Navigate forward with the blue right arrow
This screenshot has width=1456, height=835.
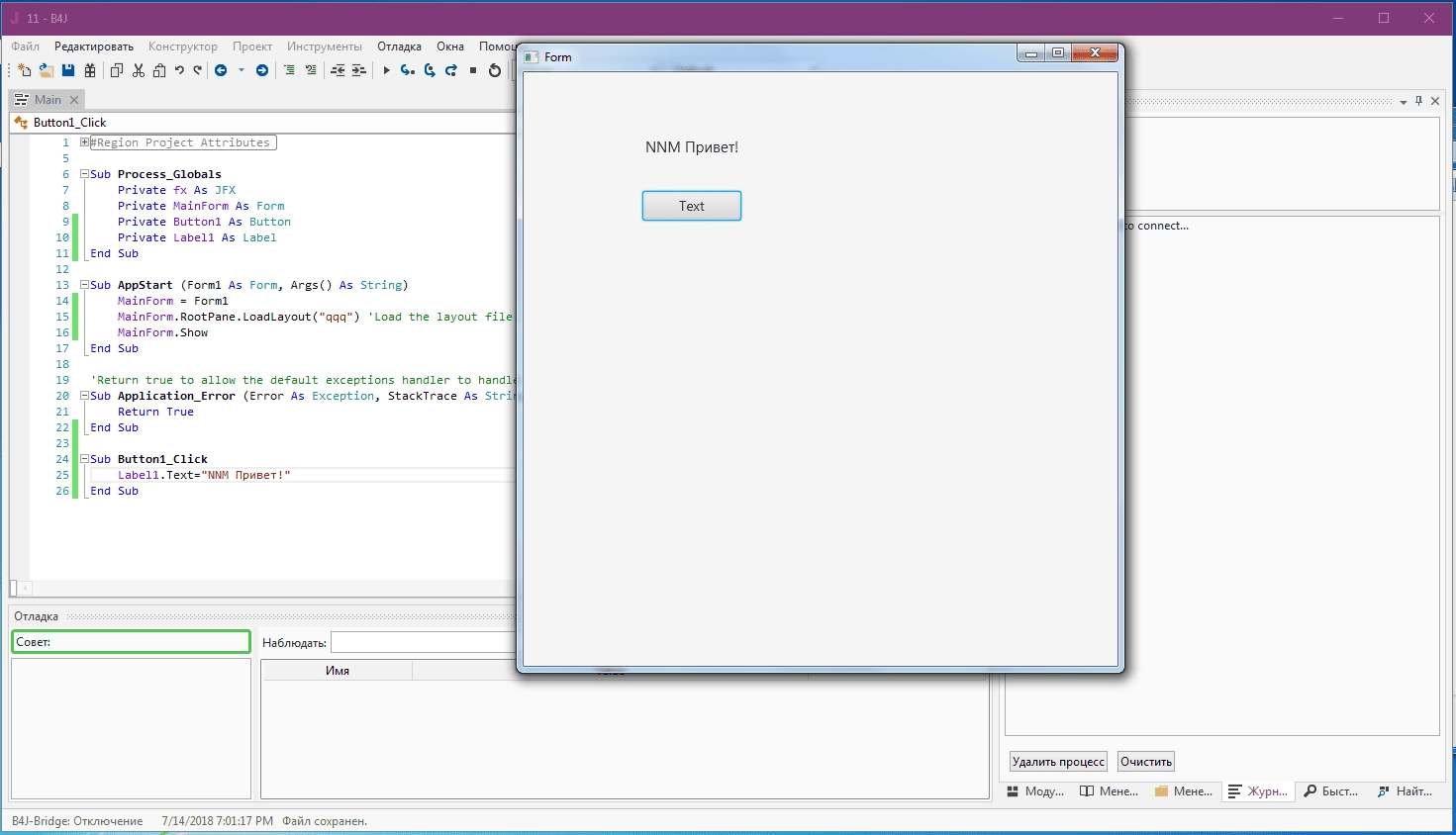click(262, 70)
